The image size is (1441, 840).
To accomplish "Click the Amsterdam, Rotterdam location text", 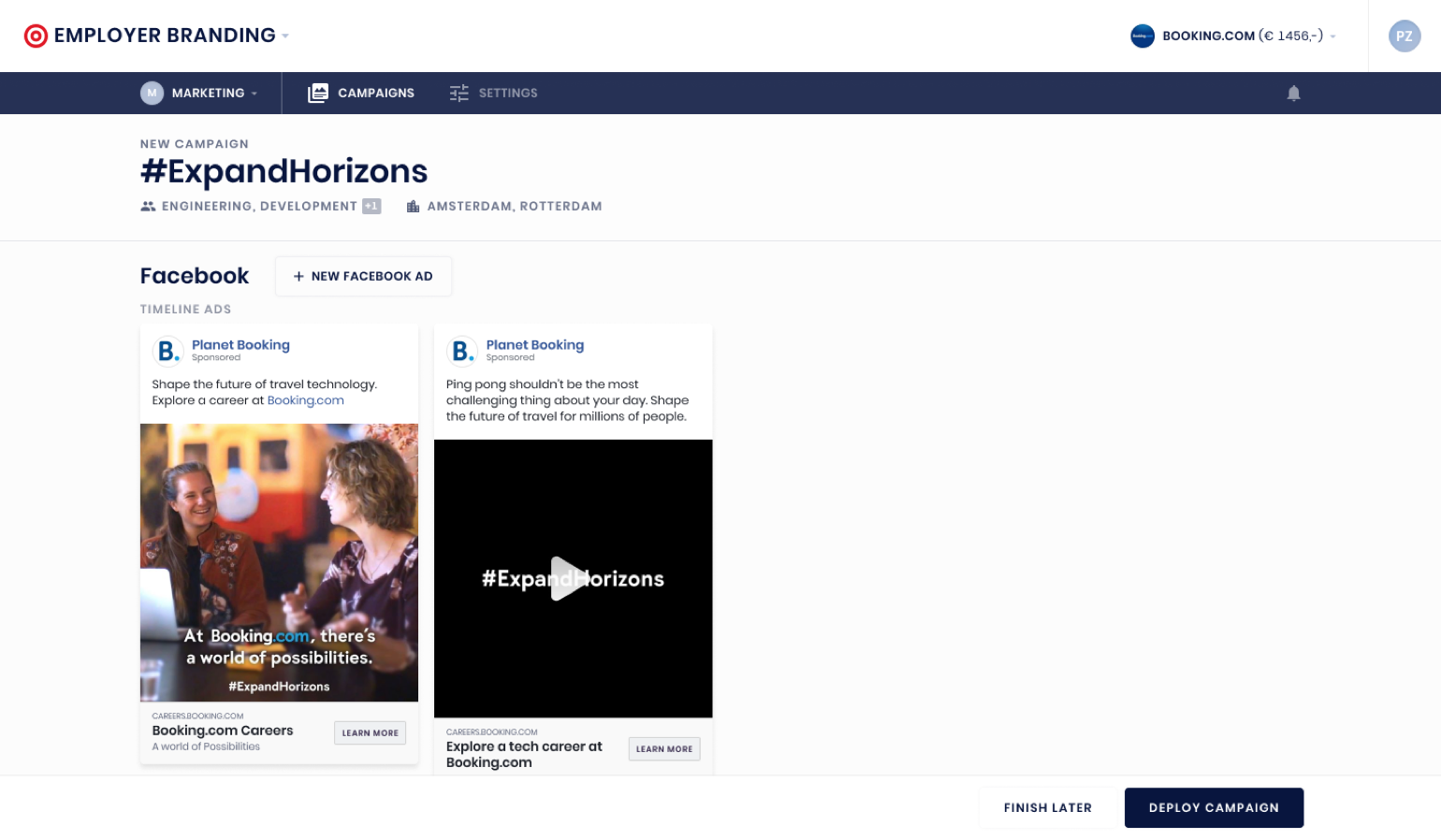I will click(515, 206).
